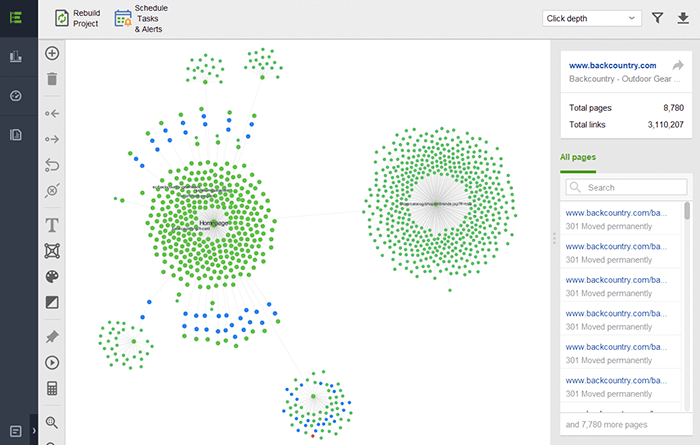Click the undo arrow tool
Viewport: 700px width, 445px height.
52,165
